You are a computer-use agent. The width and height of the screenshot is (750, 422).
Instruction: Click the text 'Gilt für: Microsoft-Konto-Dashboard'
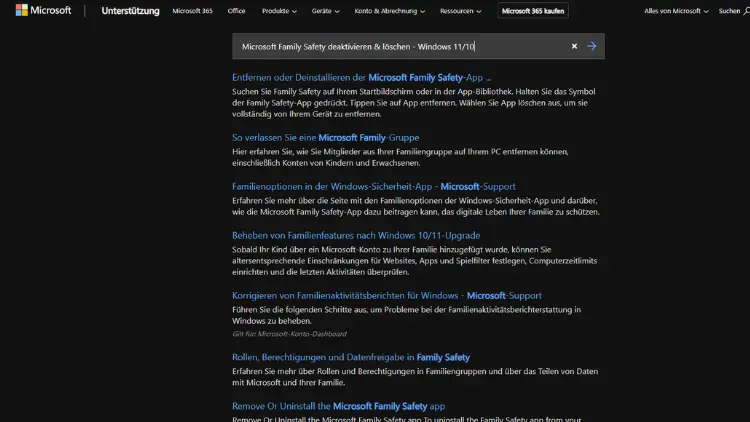[289, 333]
